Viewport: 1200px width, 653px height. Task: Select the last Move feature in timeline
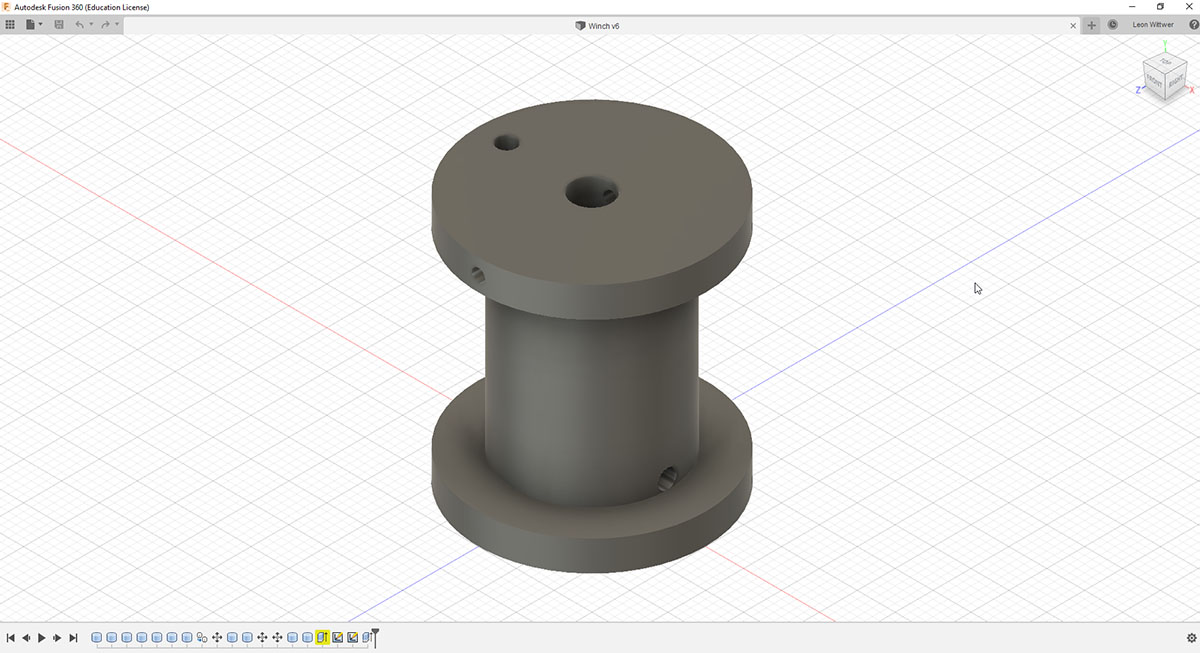(277, 638)
